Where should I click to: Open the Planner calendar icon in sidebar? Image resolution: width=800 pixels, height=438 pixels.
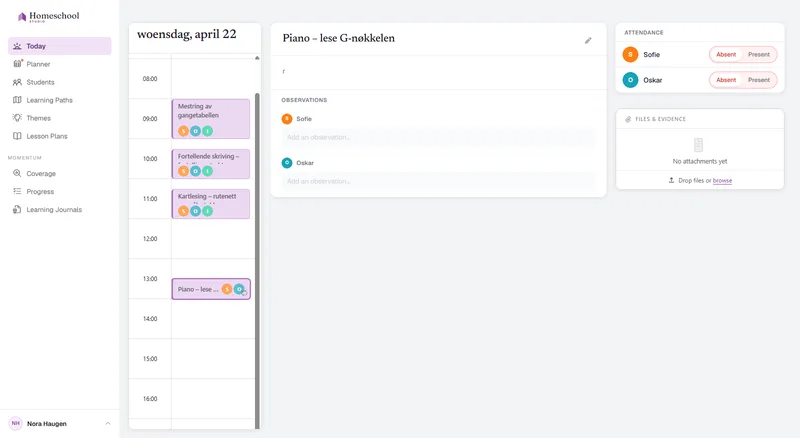click(x=17, y=64)
